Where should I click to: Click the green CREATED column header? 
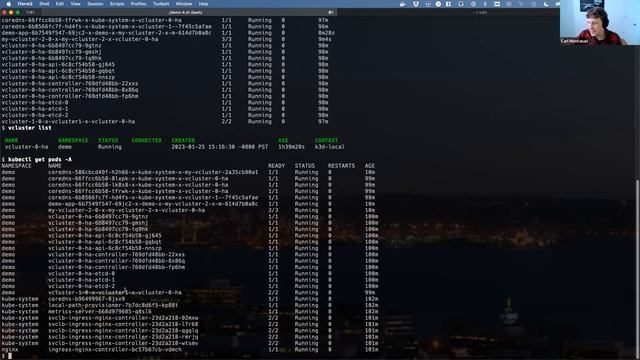(183, 140)
